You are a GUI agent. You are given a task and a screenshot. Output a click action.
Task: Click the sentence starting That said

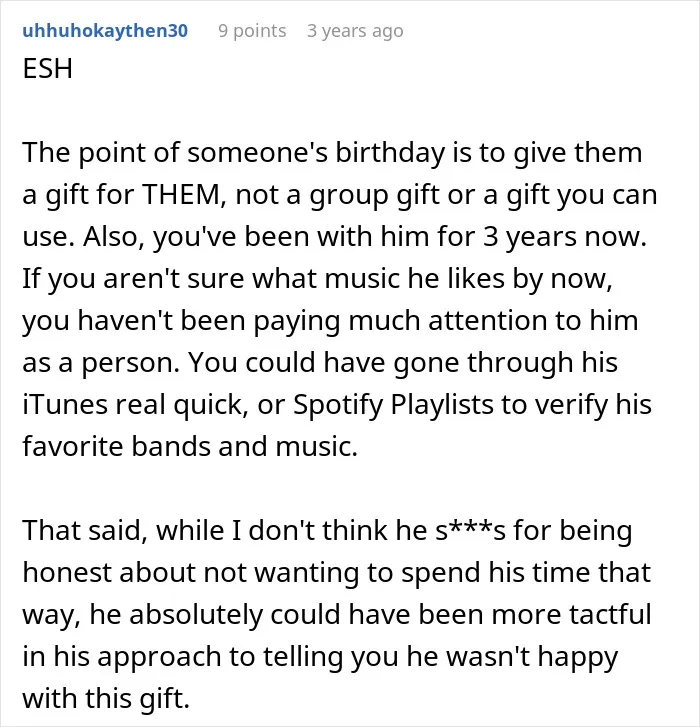point(337,614)
